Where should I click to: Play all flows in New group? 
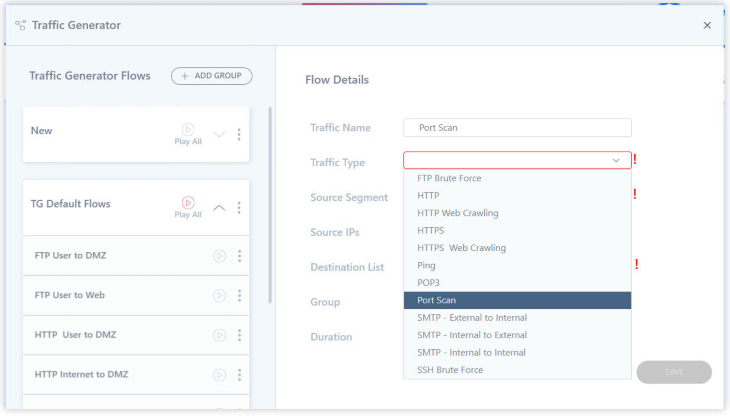[x=188, y=130]
